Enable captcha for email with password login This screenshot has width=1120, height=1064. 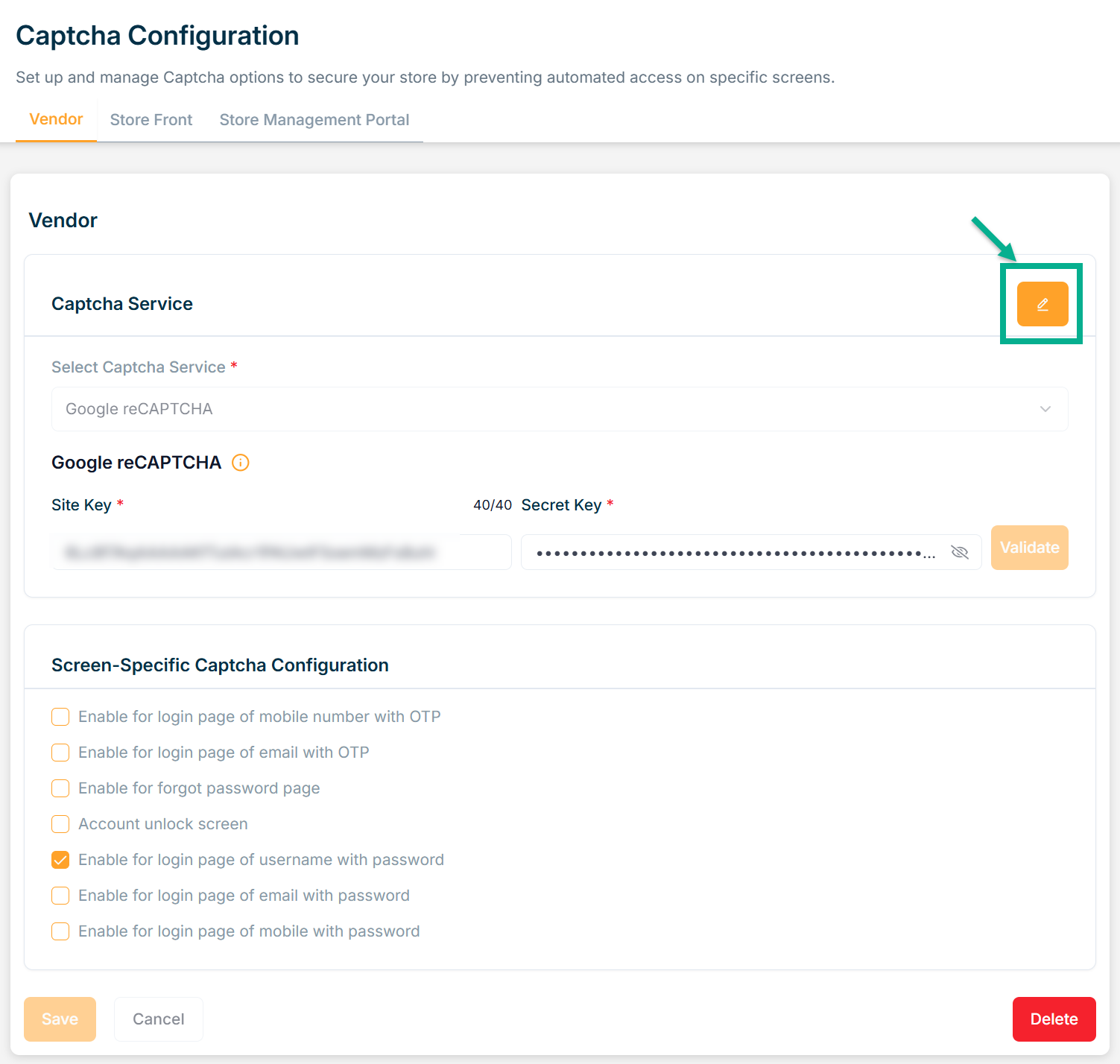60,896
